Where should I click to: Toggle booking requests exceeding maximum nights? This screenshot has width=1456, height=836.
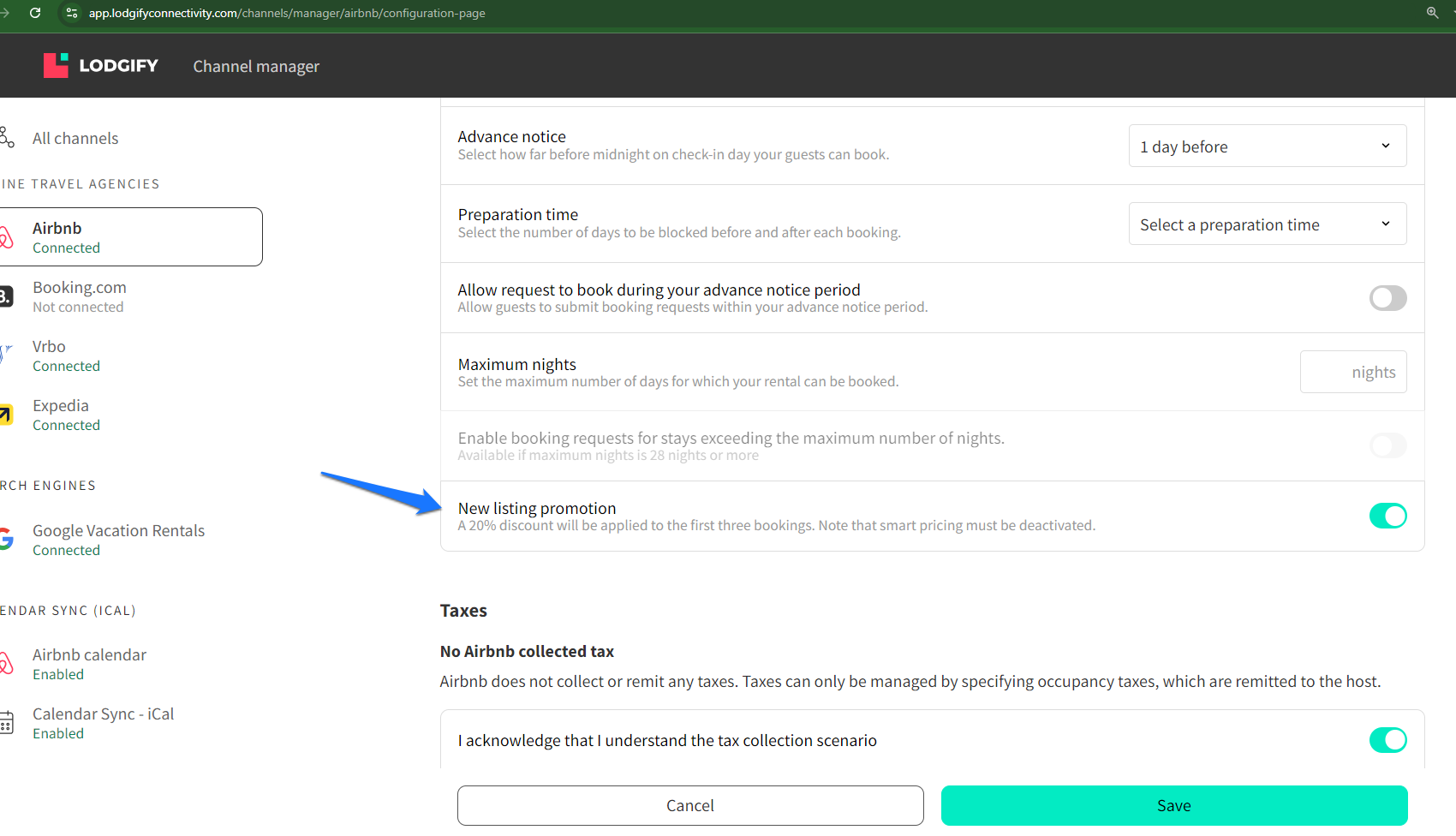tap(1387, 445)
